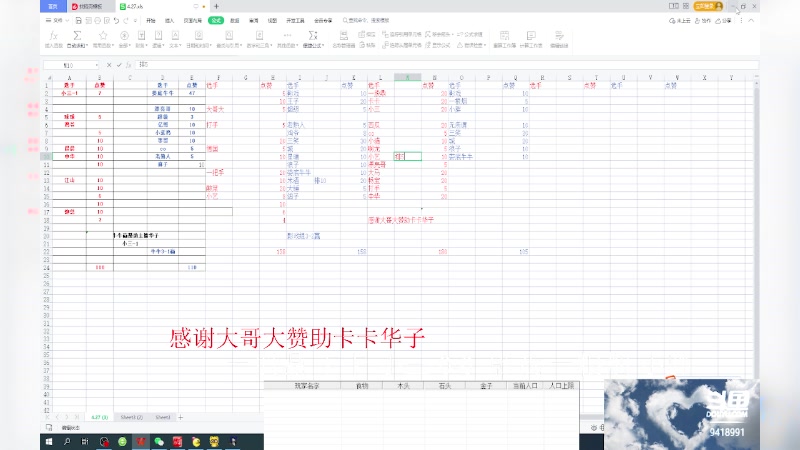The image size is (800, 450).
Task: Open Evaluate Formula (公式求值)
Action: pos(469,34)
